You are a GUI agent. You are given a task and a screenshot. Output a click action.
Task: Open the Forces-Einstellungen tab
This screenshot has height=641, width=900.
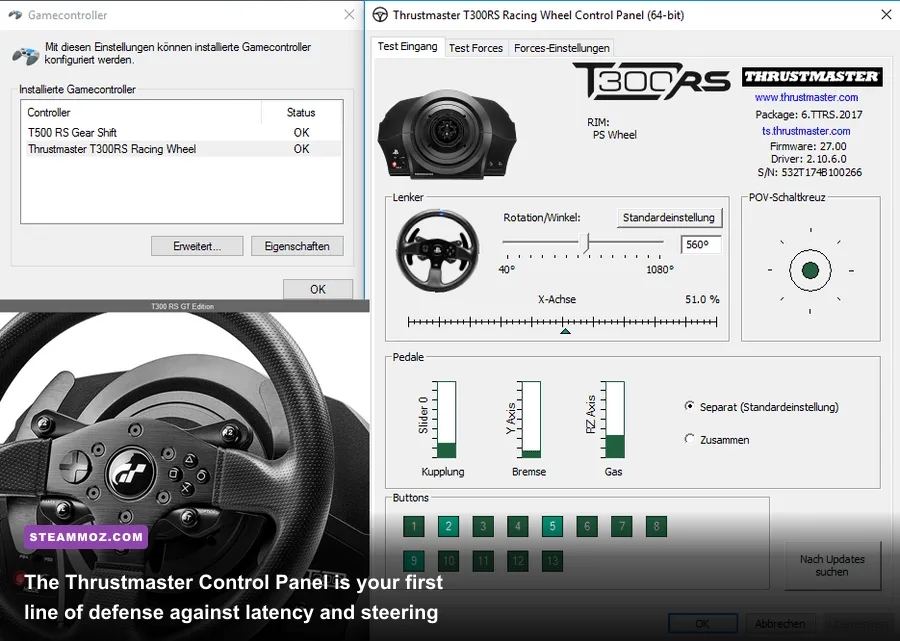pos(561,48)
